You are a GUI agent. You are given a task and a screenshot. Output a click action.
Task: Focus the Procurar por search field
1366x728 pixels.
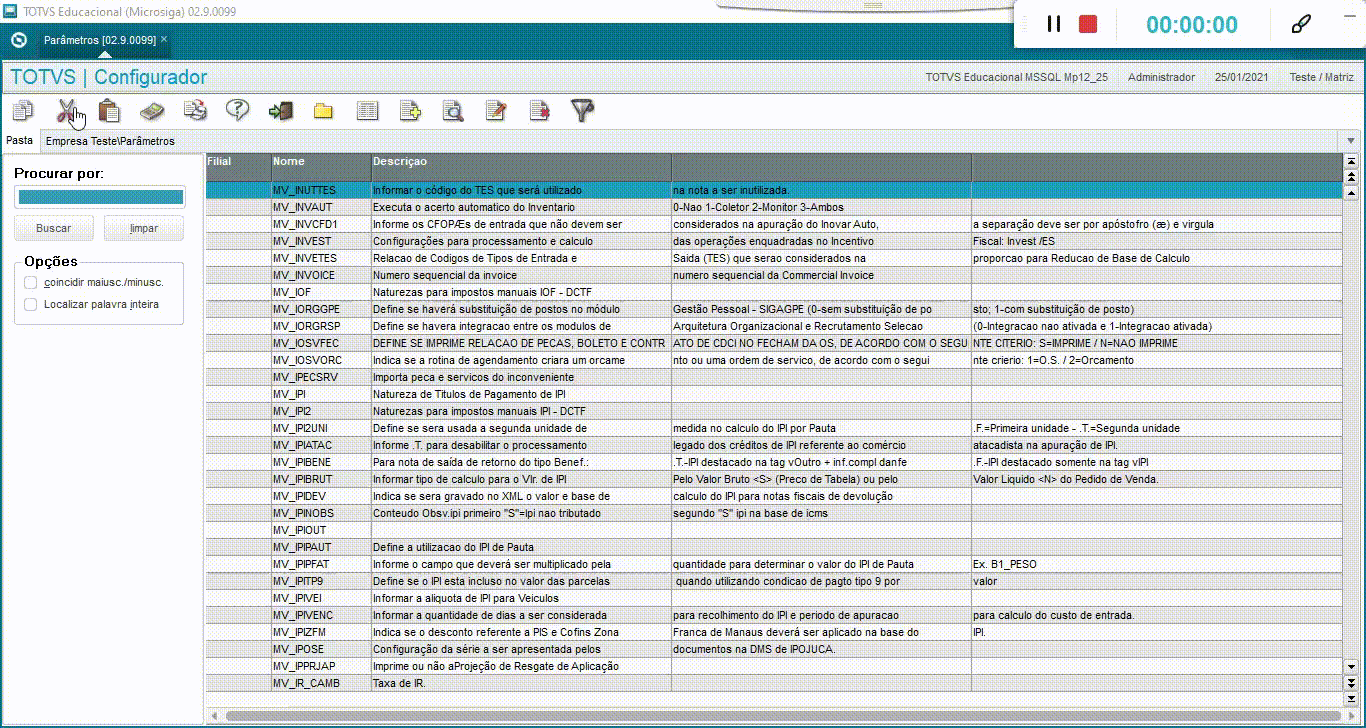[100, 197]
